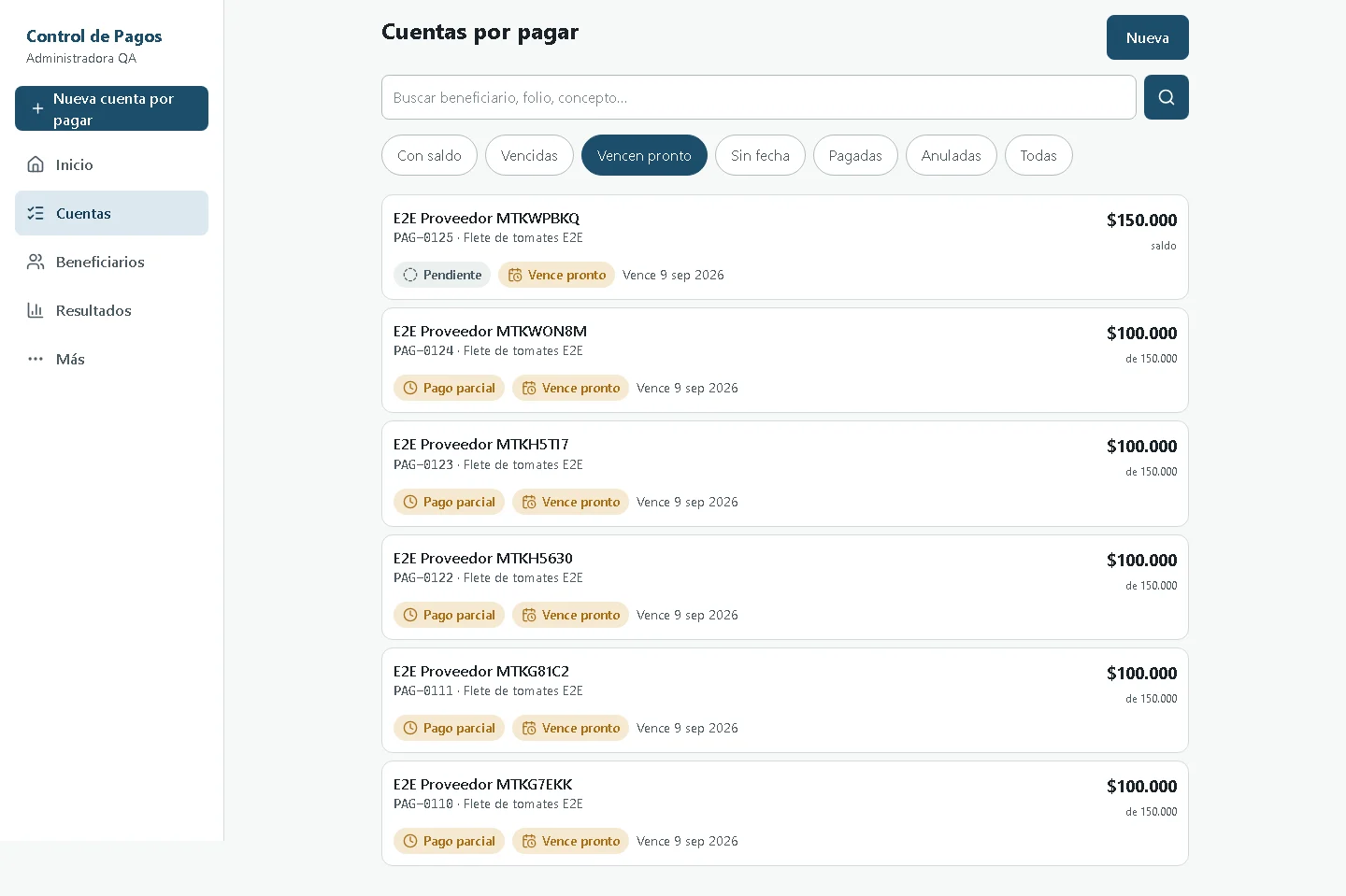Image resolution: width=1346 pixels, height=896 pixels.
Task: Focus the Buscar beneficiario search field
Action: 759,97
